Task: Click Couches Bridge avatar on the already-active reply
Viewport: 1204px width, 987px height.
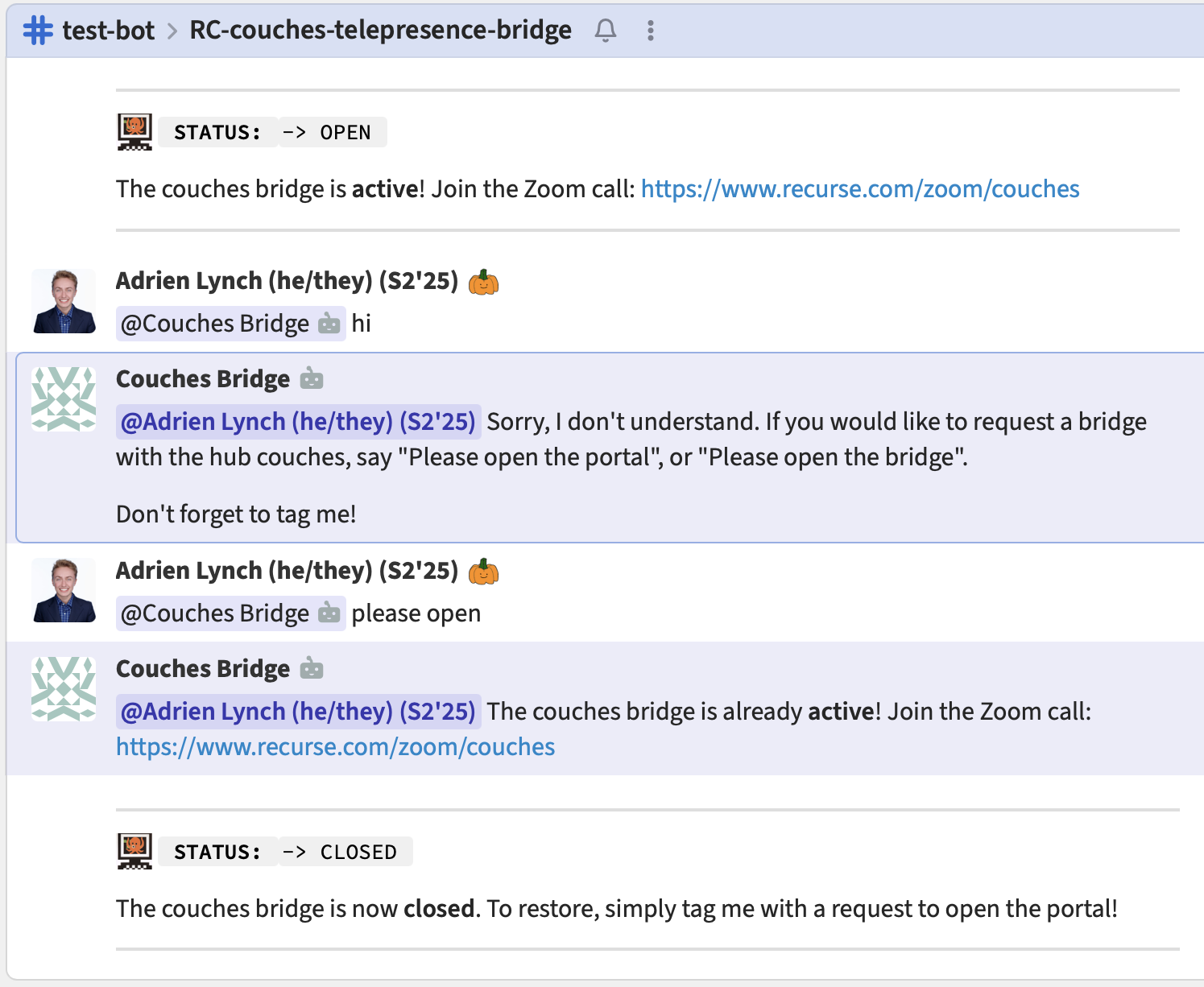Action: (x=64, y=689)
